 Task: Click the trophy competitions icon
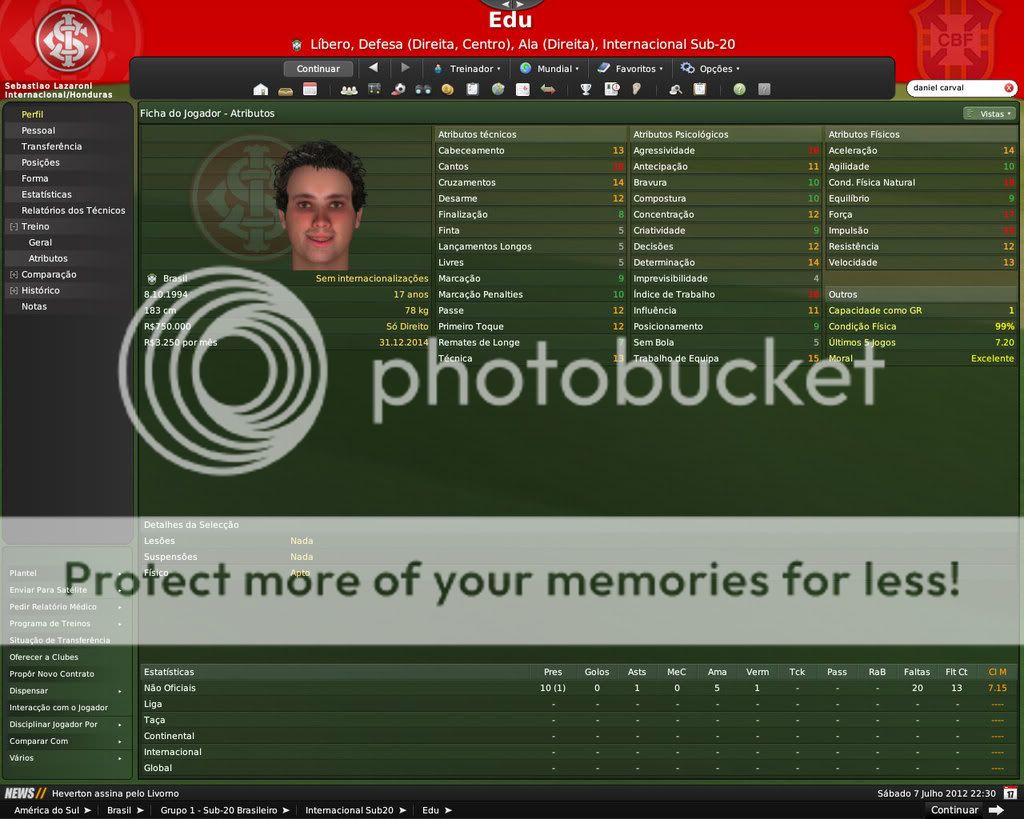pyautogui.click(x=586, y=89)
